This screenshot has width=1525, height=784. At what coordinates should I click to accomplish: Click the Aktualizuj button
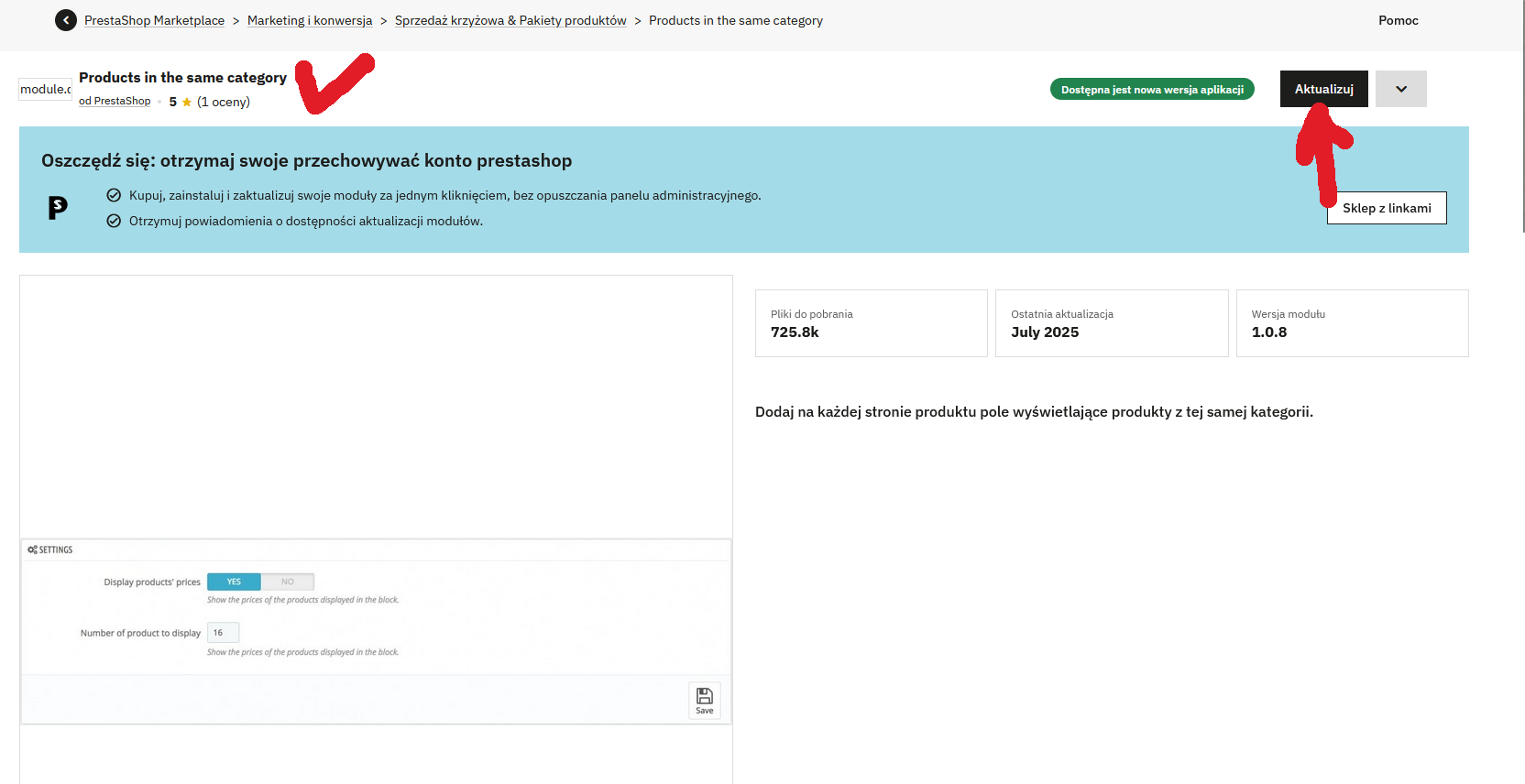pos(1323,89)
